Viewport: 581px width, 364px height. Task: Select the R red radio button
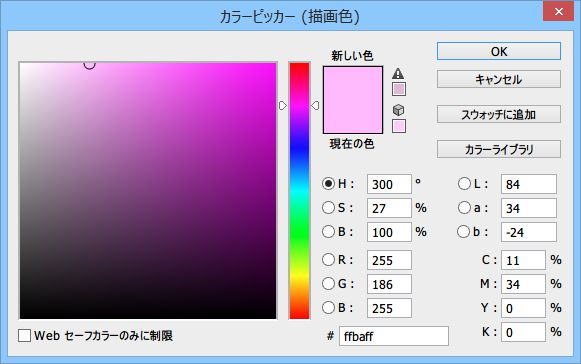[328, 259]
